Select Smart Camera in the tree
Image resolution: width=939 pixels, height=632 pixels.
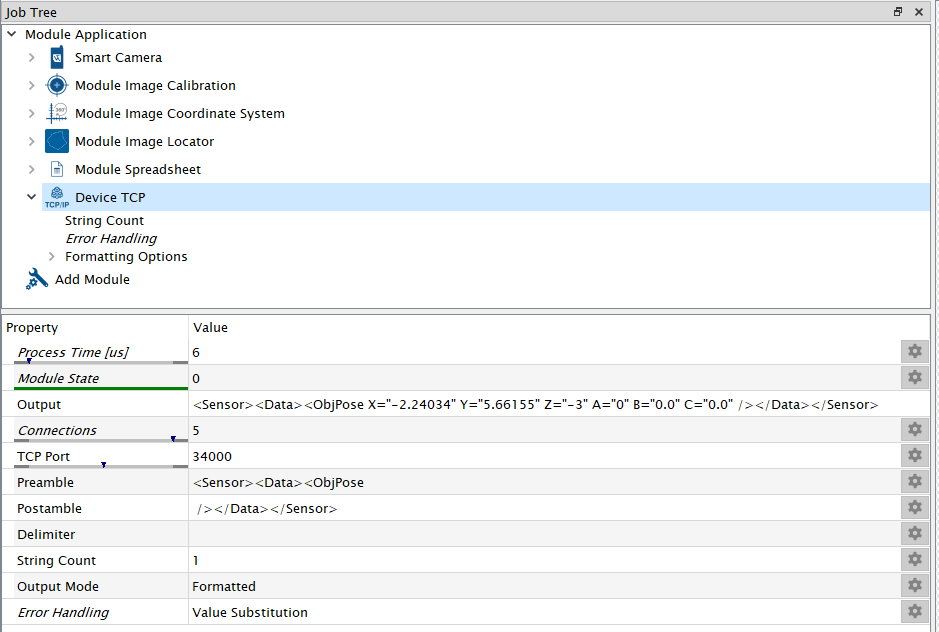(x=118, y=58)
